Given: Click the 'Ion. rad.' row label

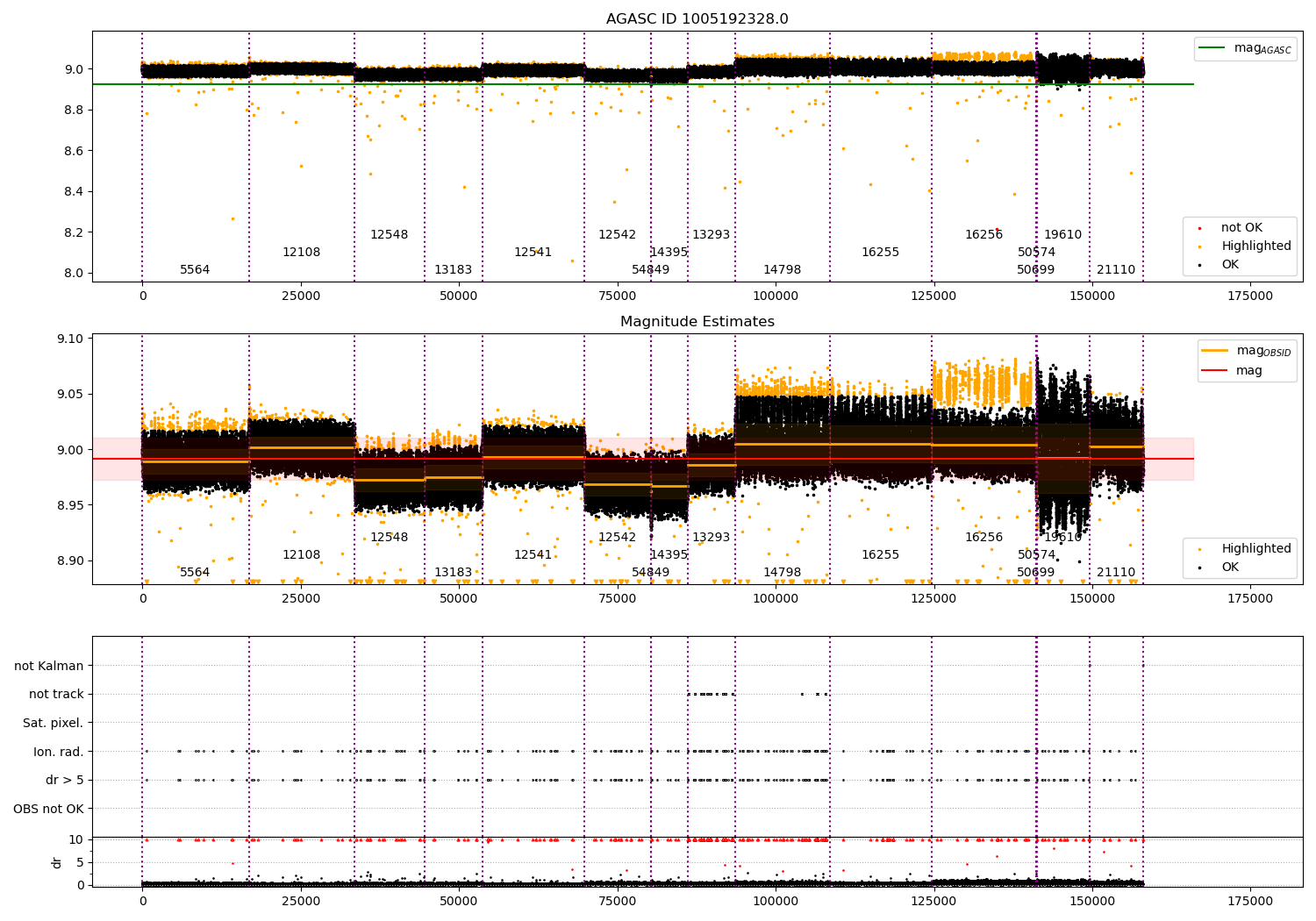Looking at the screenshot, I should [59, 752].
